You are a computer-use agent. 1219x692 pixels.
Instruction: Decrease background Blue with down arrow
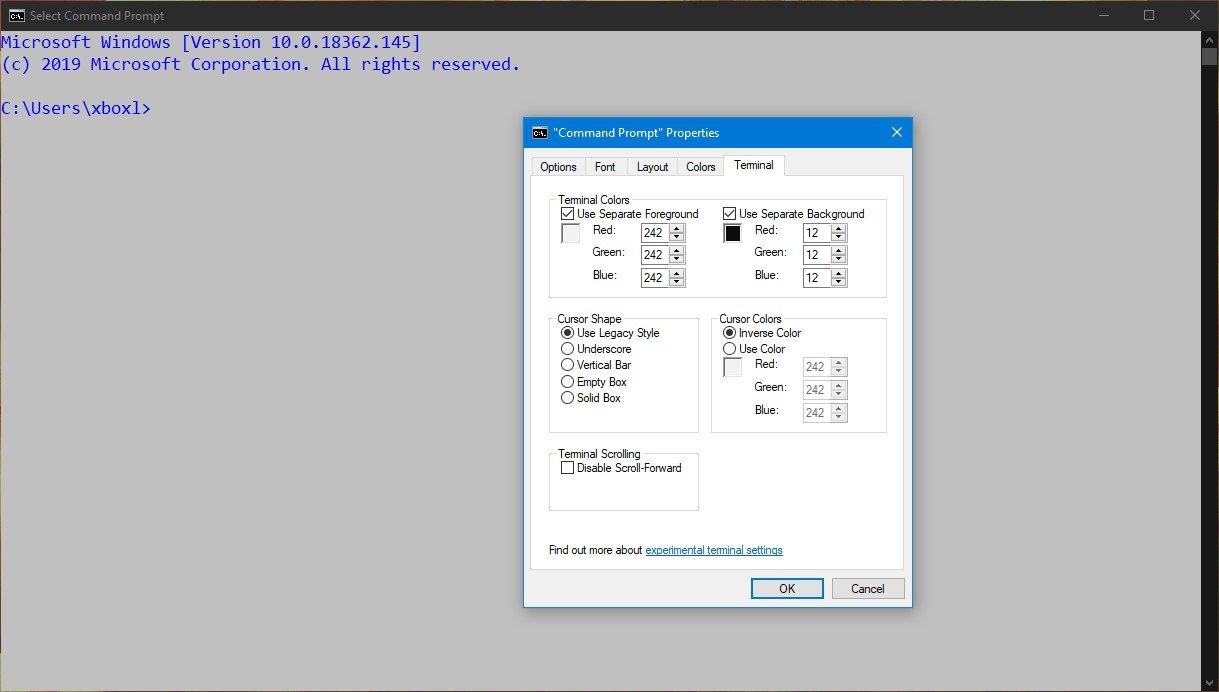click(839, 283)
